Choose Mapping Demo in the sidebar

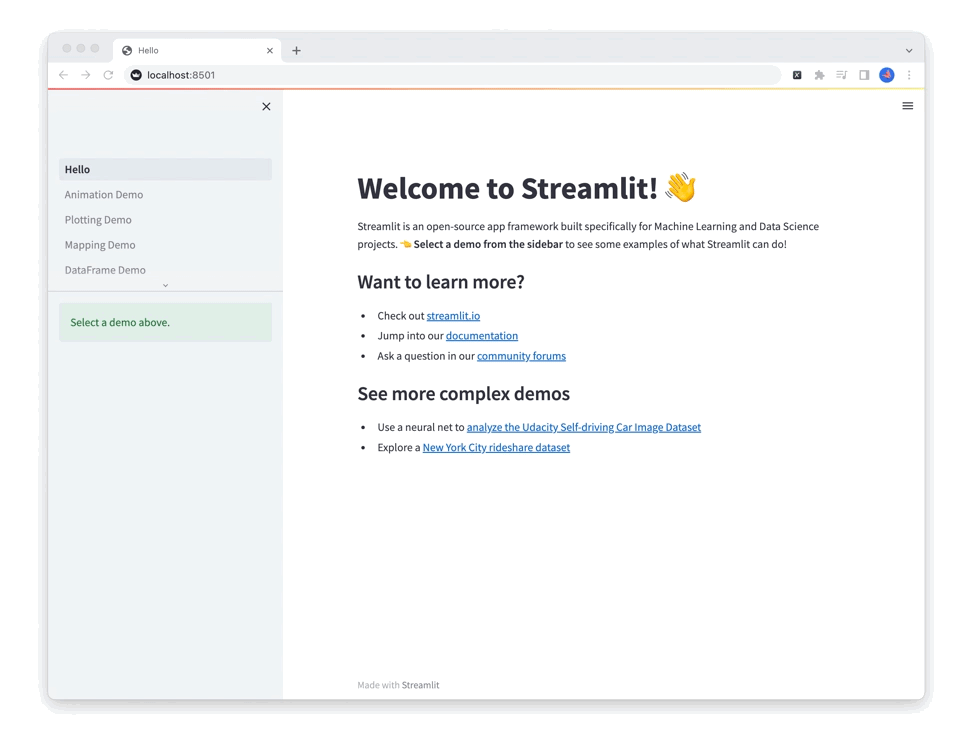coord(99,244)
